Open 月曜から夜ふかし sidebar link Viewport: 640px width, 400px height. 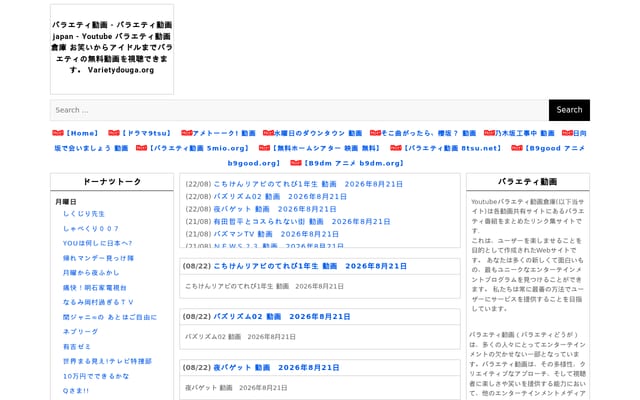click(x=91, y=273)
